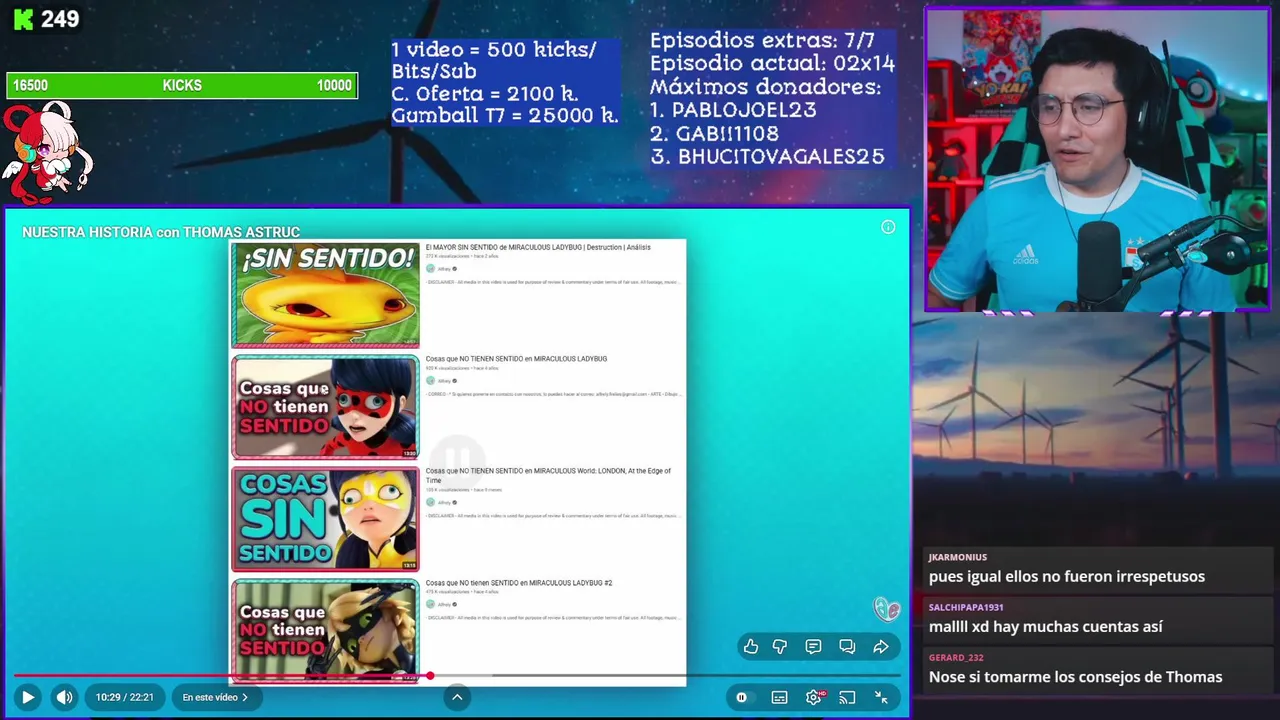The height and width of the screenshot is (720, 1280).
Task: Click the 10:29 / 22:21 time display
Action: point(124,697)
